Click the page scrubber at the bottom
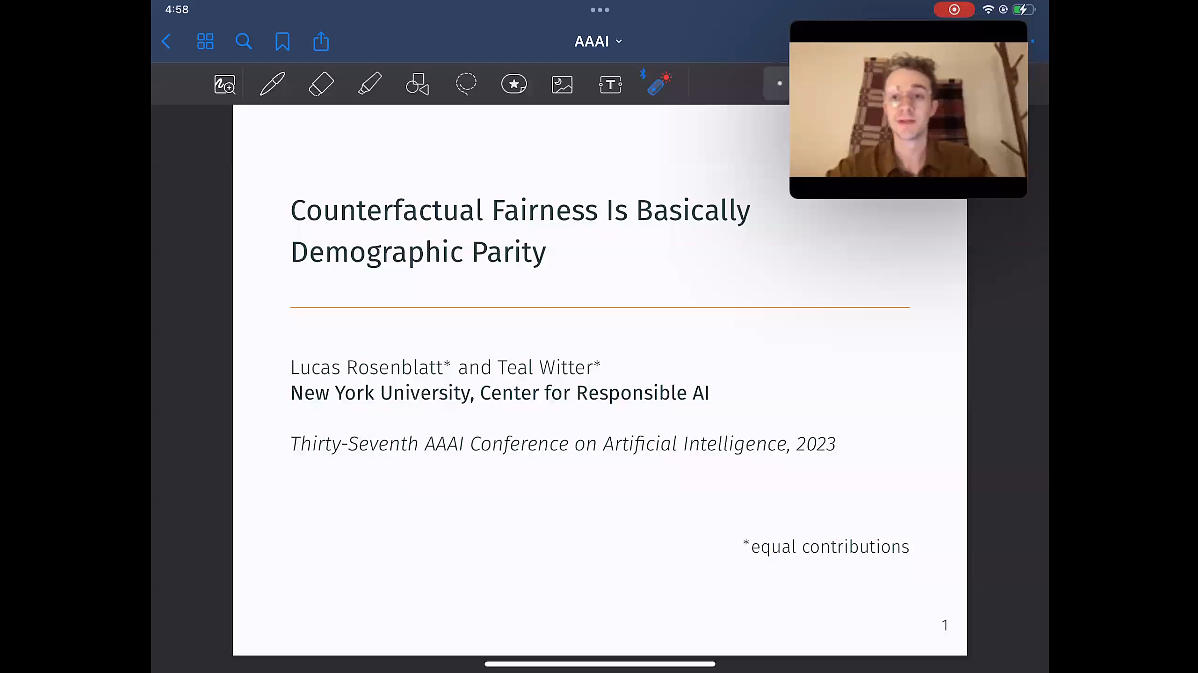1198x673 pixels. tap(600, 663)
